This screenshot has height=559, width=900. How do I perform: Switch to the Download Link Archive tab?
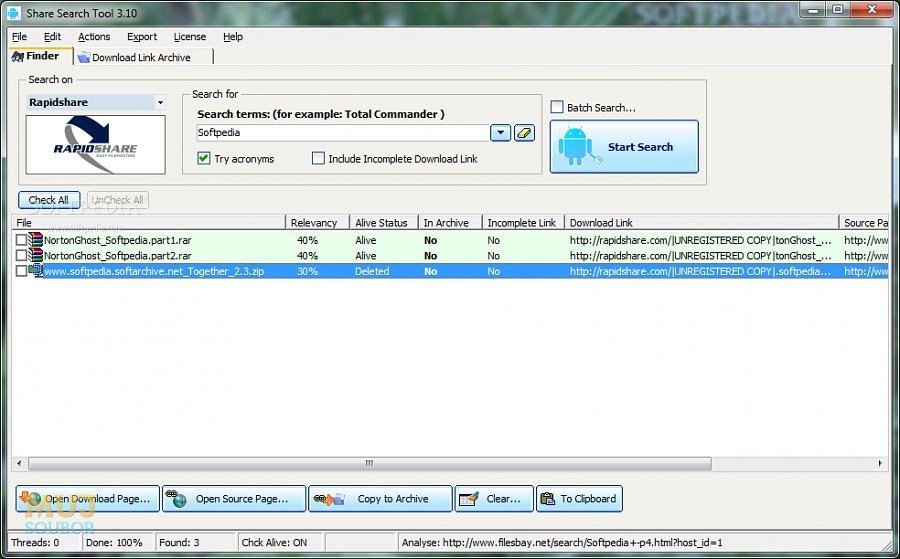[x=143, y=57]
